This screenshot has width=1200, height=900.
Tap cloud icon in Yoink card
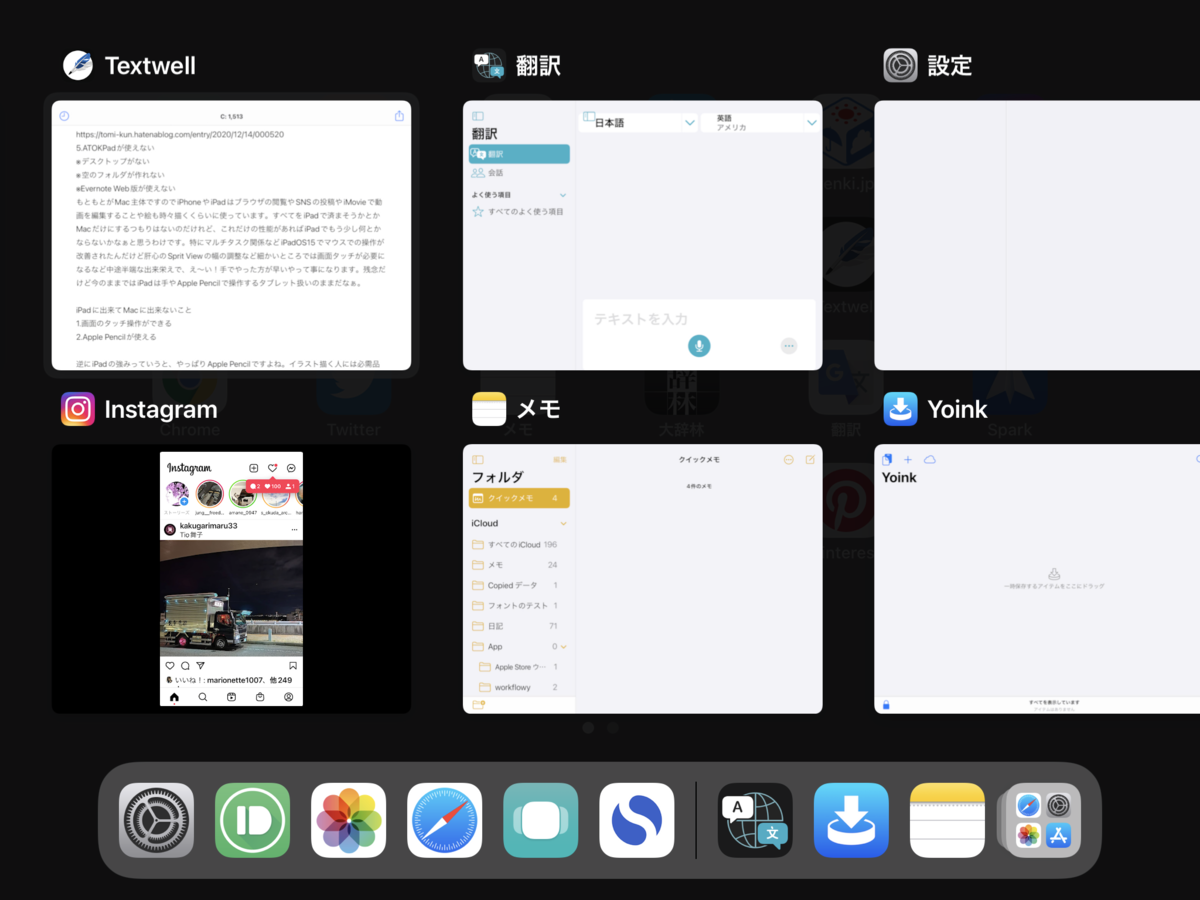tap(929, 459)
